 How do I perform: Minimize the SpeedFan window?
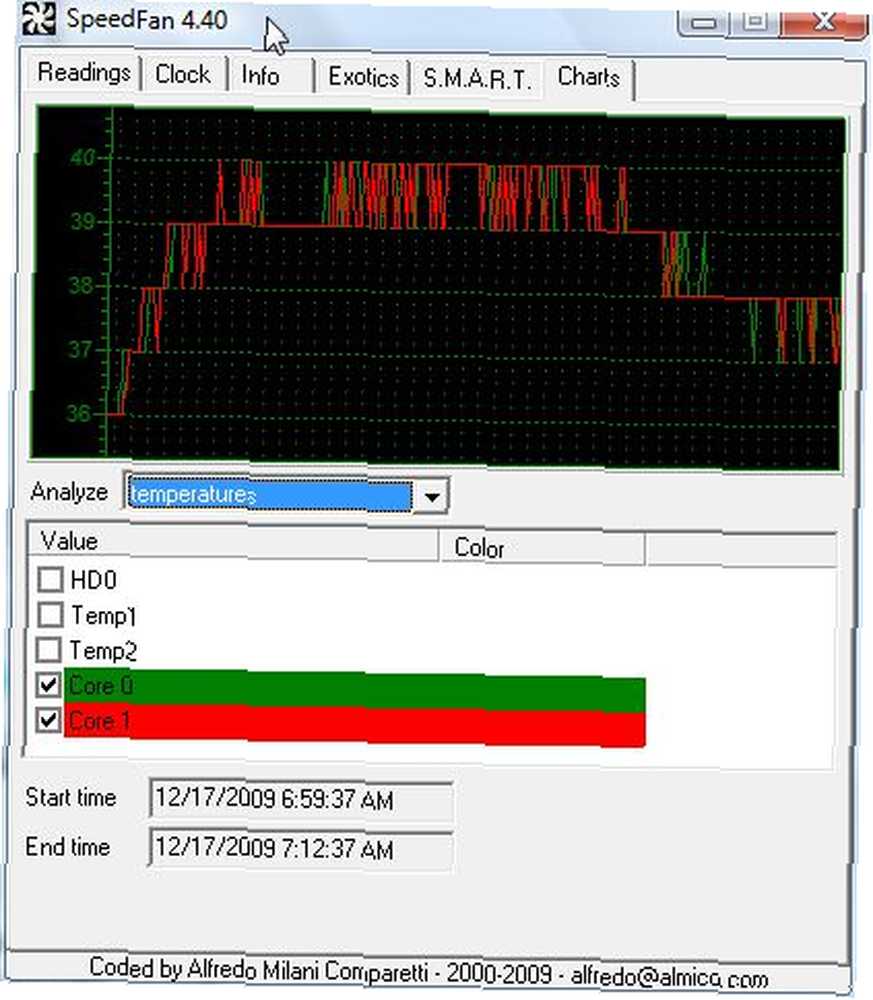(x=704, y=23)
